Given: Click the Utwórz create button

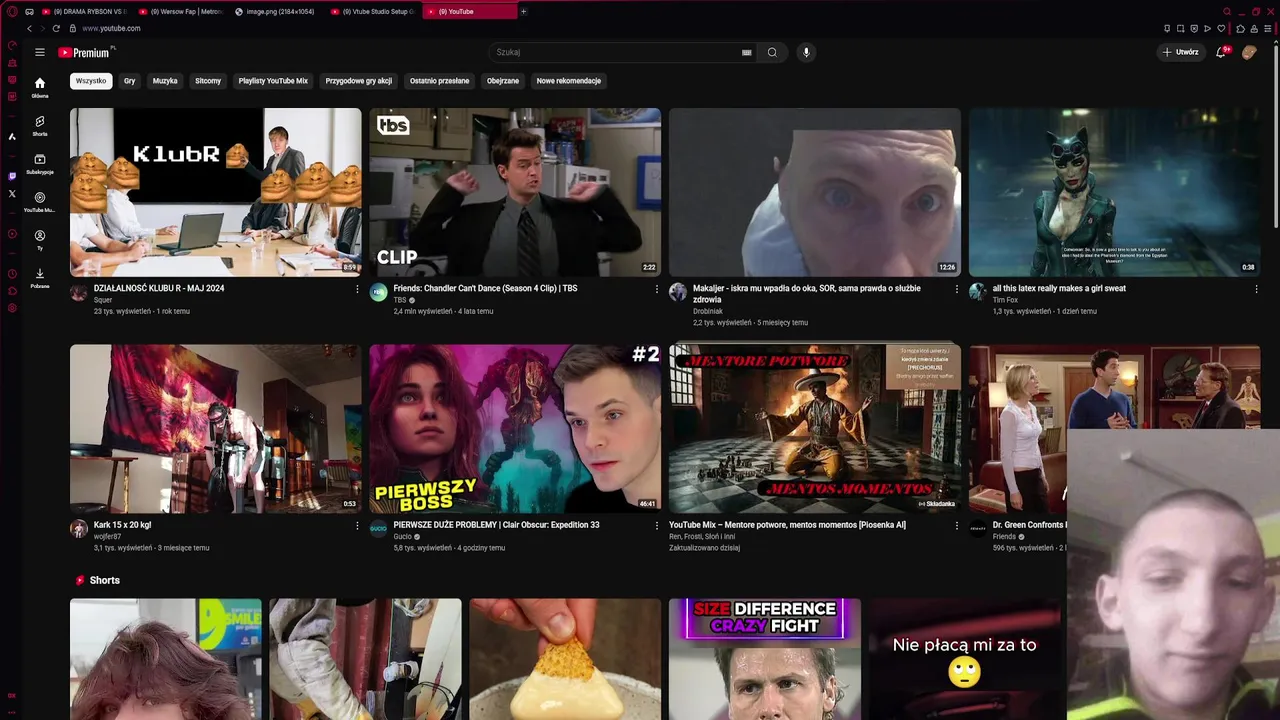Looking at the screenshot, I should click(1180, 52).
